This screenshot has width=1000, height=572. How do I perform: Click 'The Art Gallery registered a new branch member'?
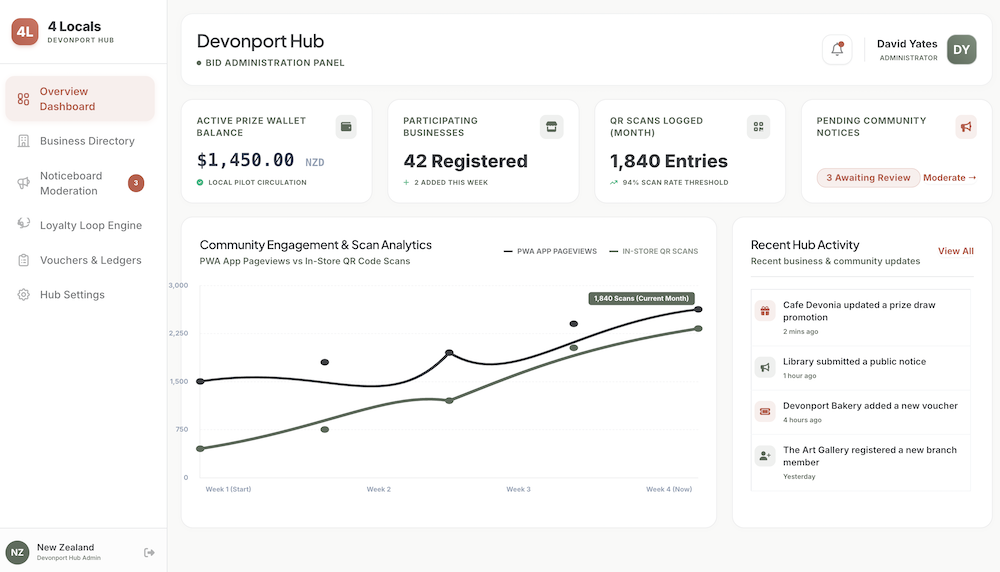tap(870, 456)
